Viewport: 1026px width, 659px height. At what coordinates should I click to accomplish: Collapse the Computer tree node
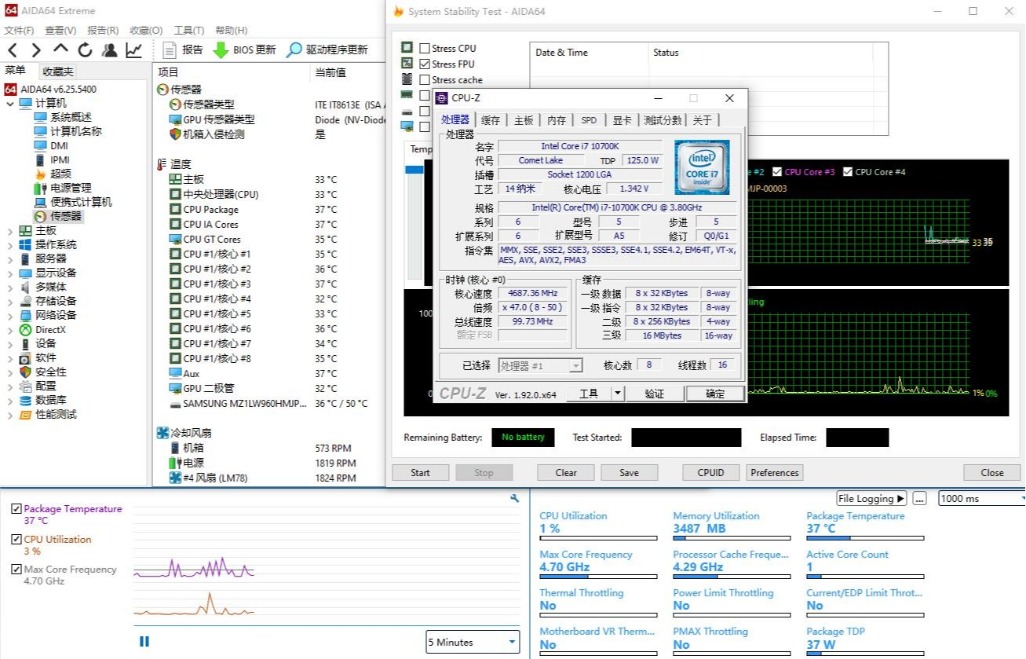pos(10,103)
